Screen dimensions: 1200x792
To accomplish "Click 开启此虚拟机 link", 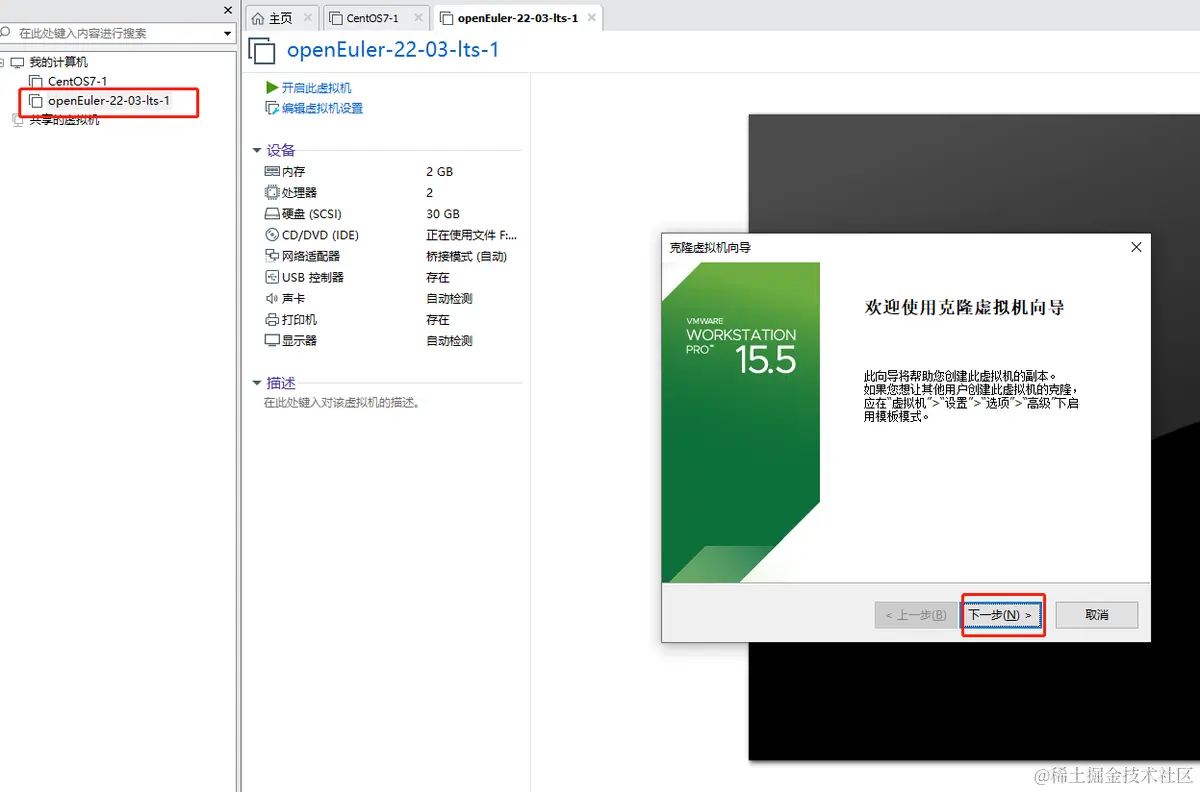I will tap(316, 88).
